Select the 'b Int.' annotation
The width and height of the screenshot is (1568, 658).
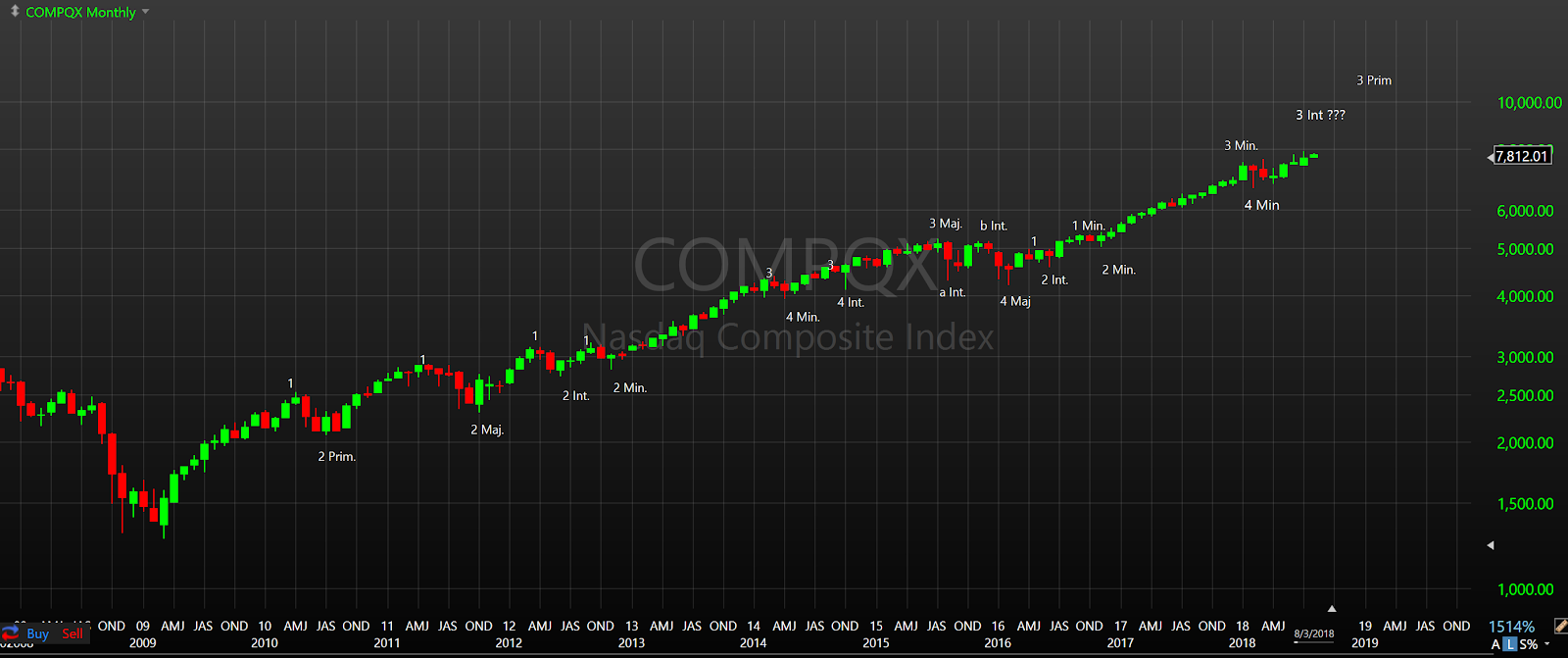pos(994,226)
